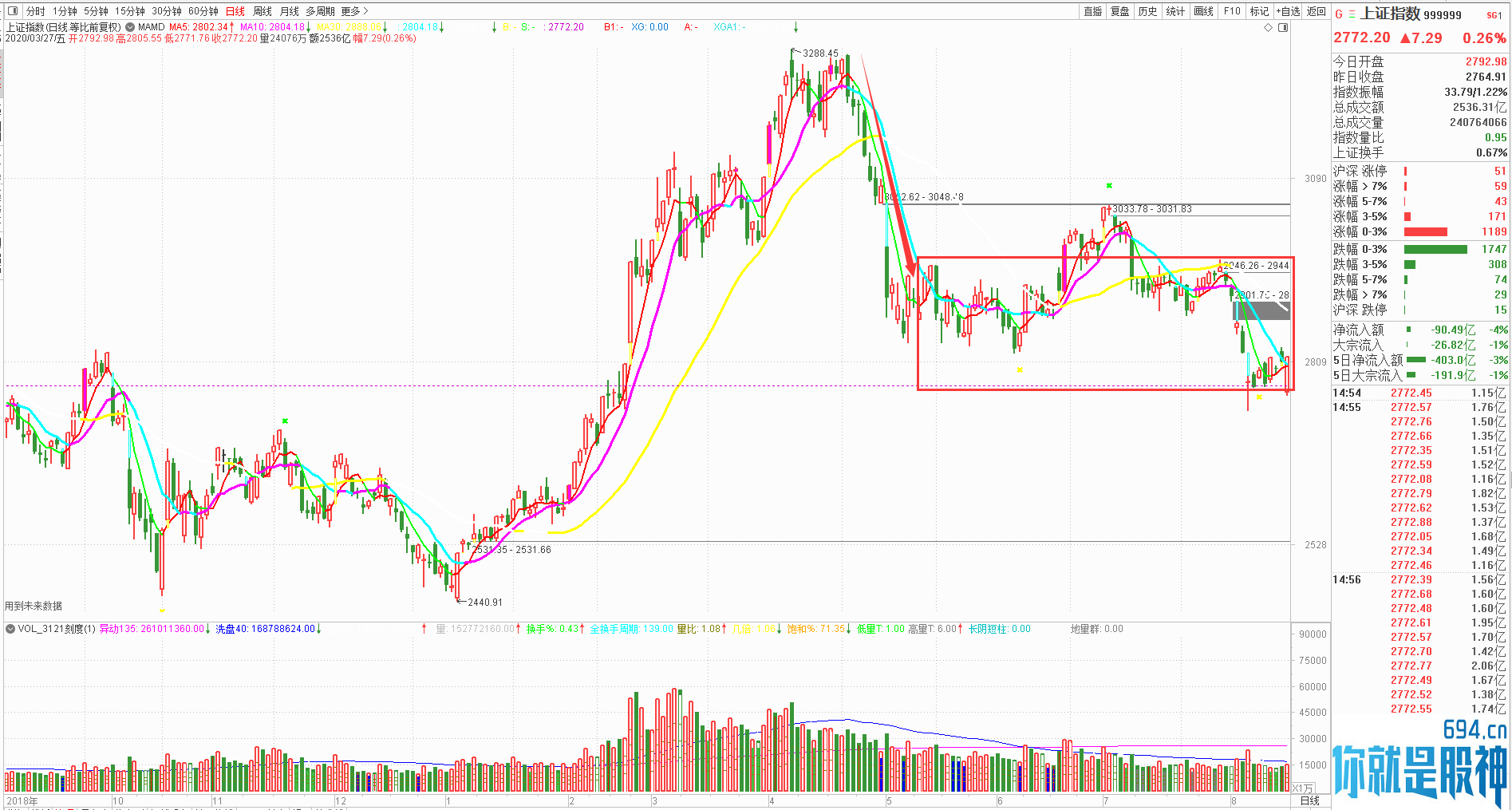The height and width of the screenshot is (810, 1512).
Task: Click the 用到未来数据 notice text
Action: tap(34, 606)
